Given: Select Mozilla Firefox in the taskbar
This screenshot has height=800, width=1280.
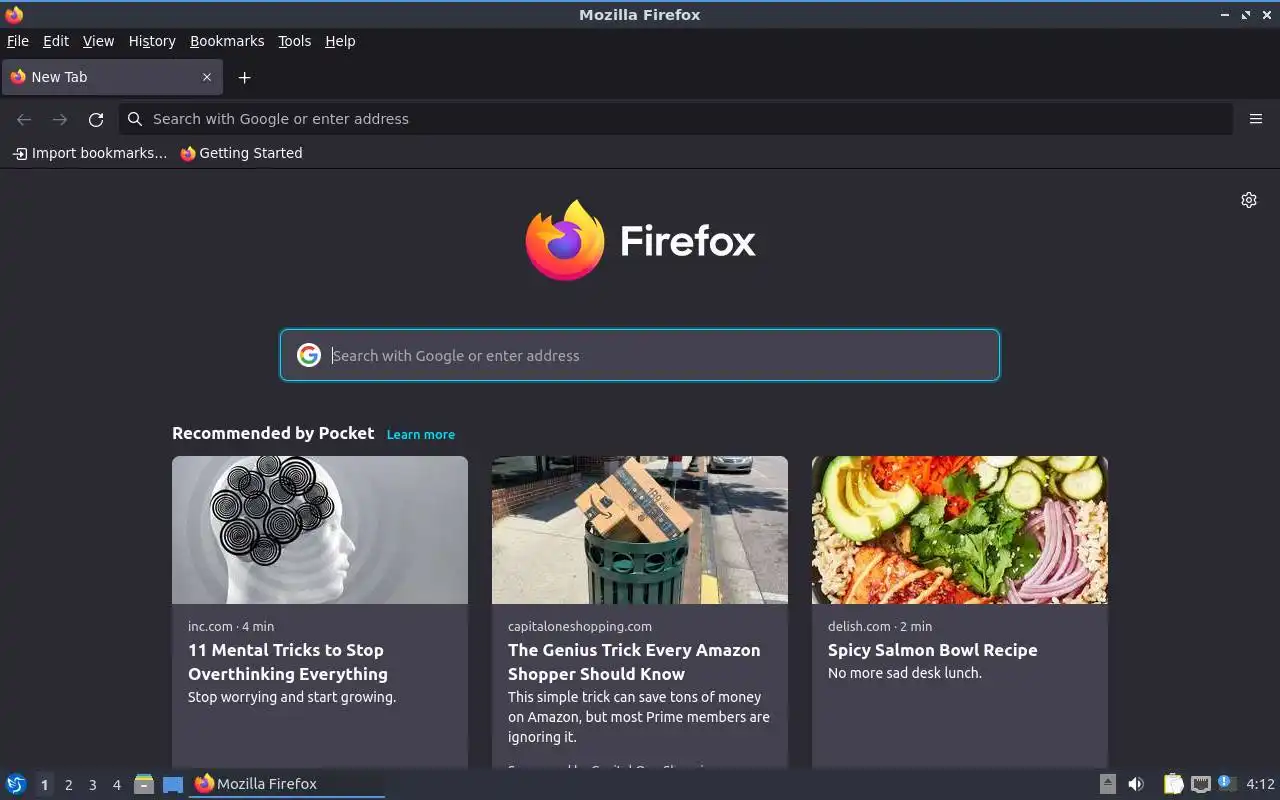Looking at the screenshot, I should (x=287, y=784).
